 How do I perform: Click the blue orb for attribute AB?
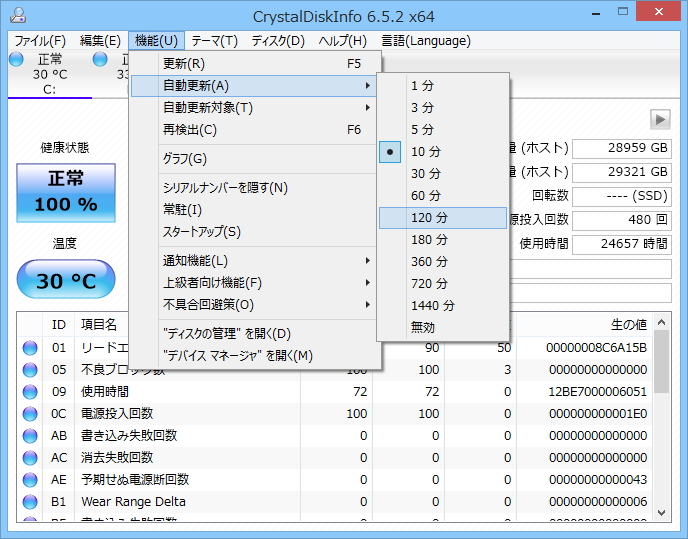pos(30,435)
